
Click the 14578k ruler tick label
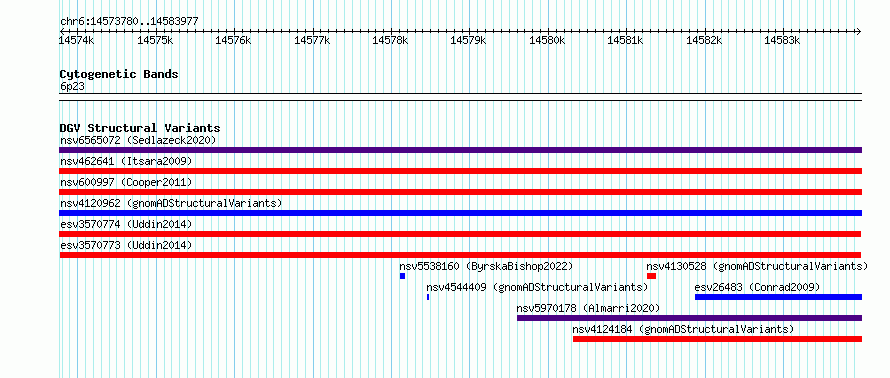[x=390, y=40]
